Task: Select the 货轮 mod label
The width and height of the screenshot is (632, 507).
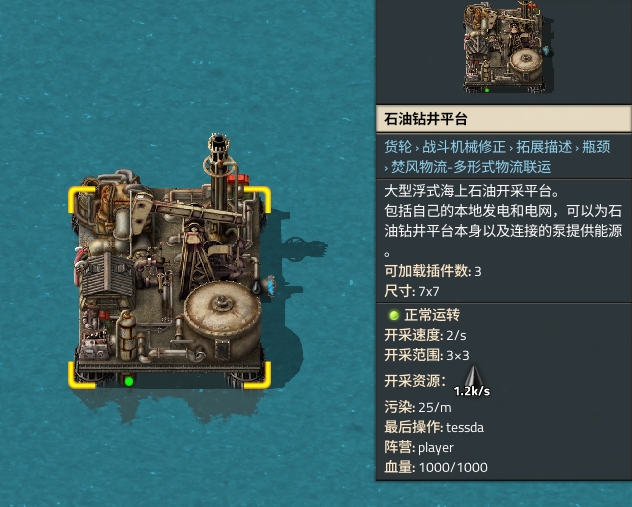Action: click(x=398, y=147)
